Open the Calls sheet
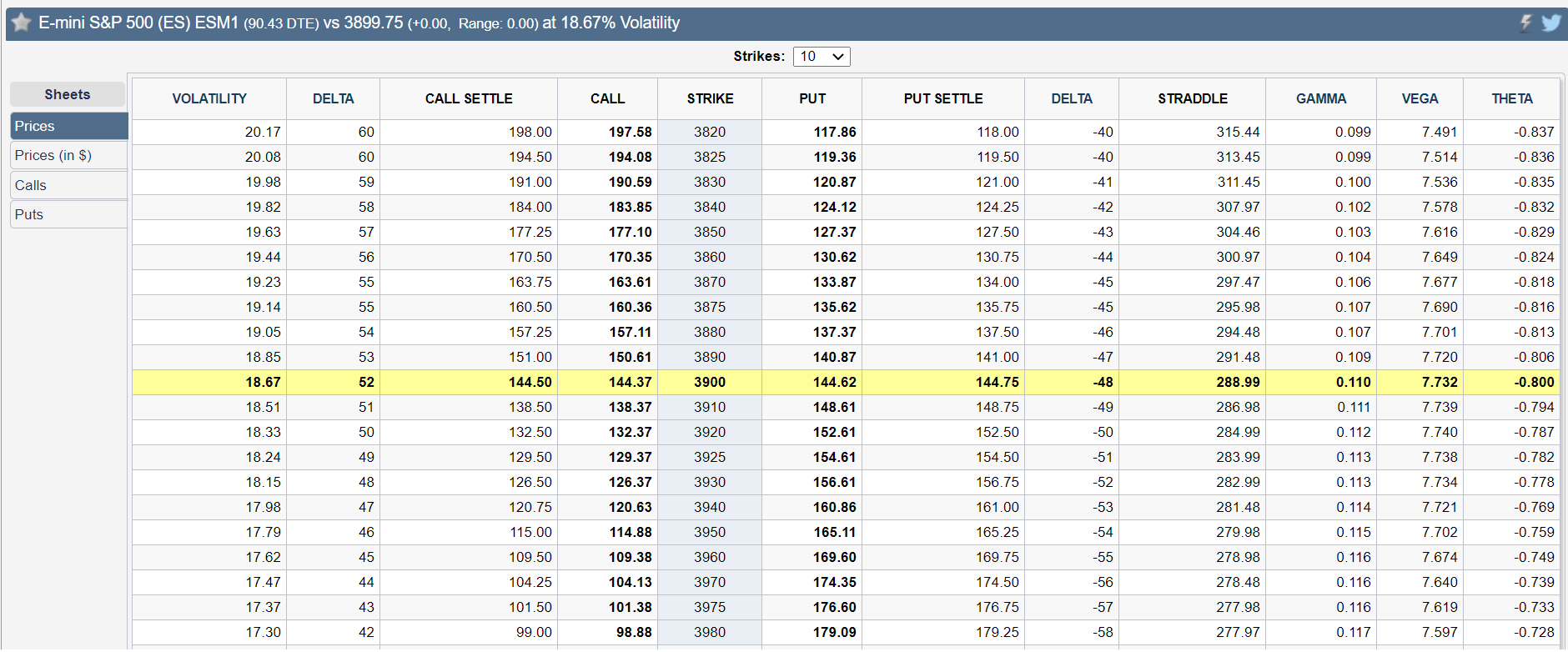The image size is (1568, 652). click(69, 185)
